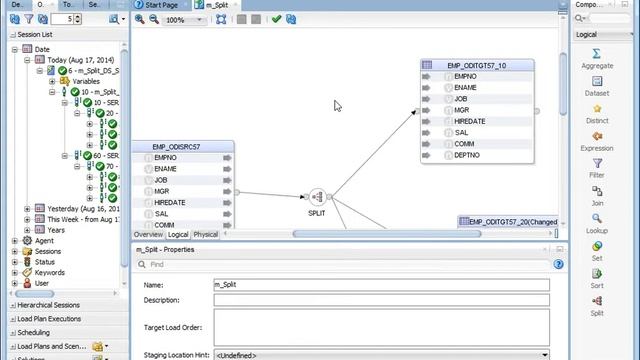Select step 60 - SER in tree

106,156
